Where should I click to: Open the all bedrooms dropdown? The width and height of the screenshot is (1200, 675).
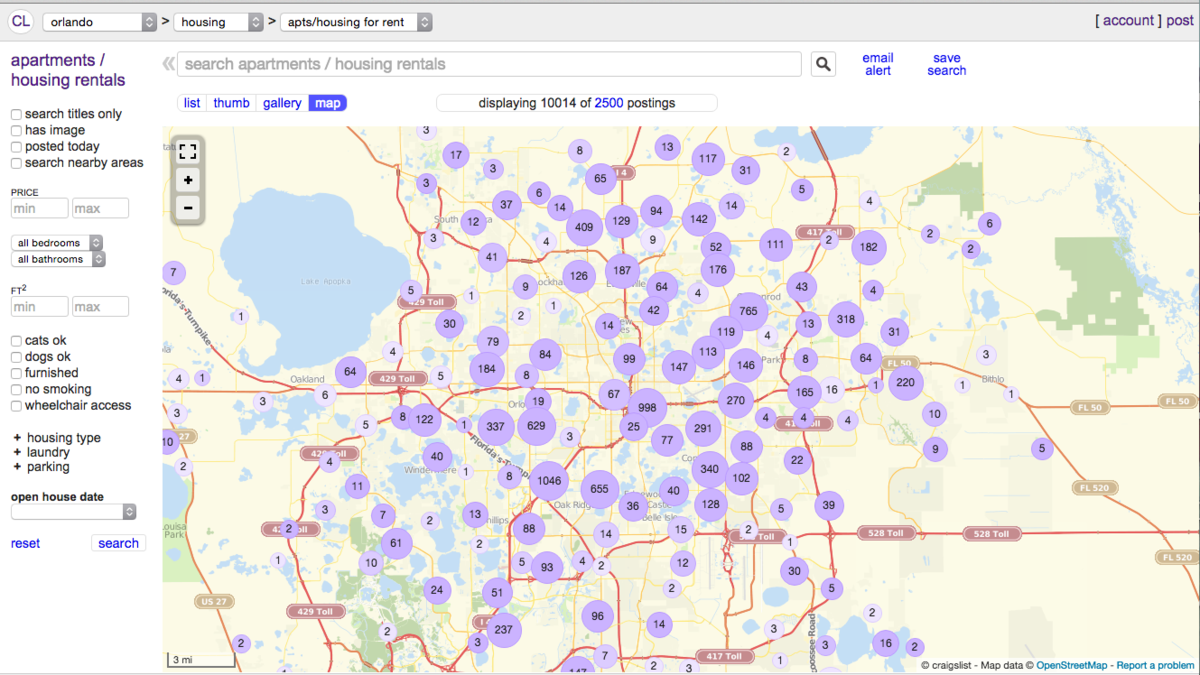(57, 243)
